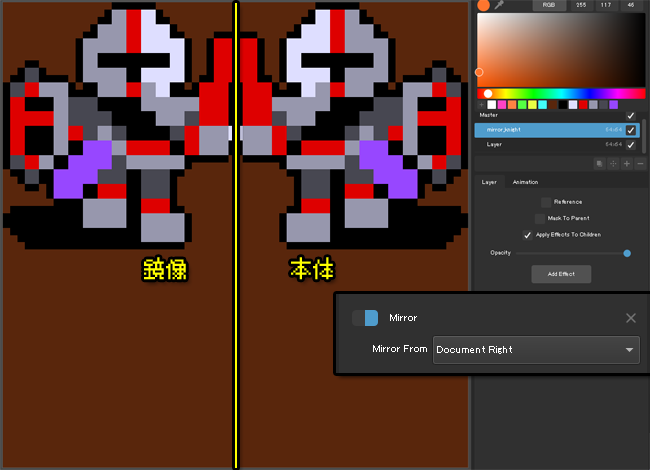The width and height of the screenshot is (650, 470).
Task: Click the current orange color circle
Action: [483, 5]
